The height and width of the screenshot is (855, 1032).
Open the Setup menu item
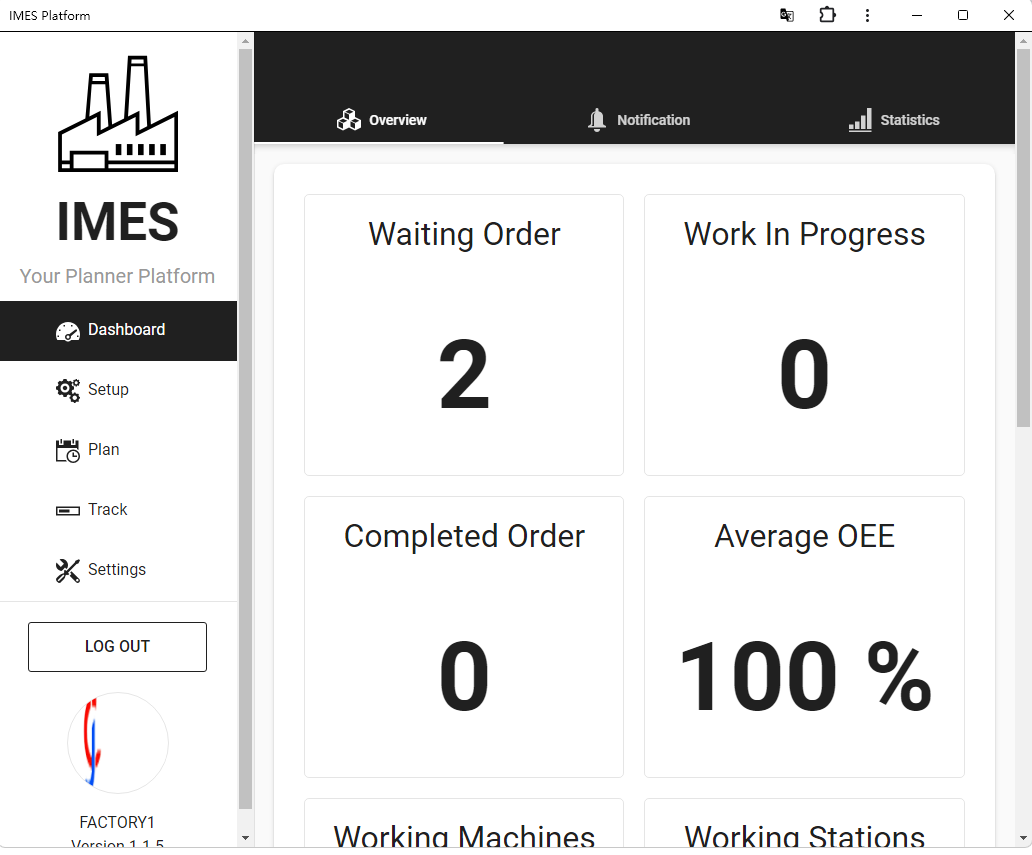coord(108,390)
